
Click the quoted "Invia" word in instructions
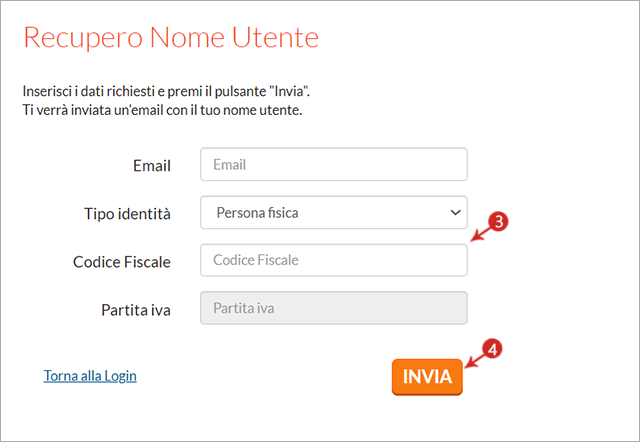coord(288,91)
